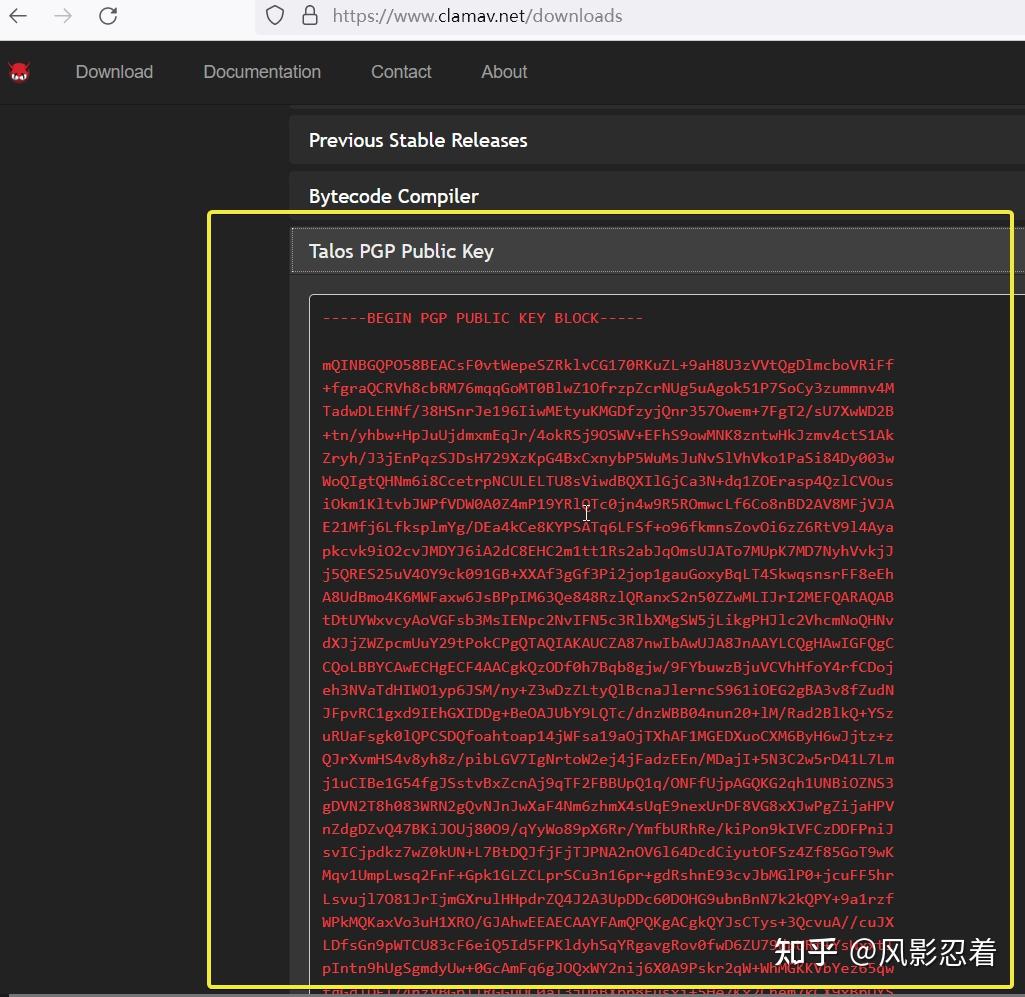Click the key line starting Zryh/J3jEnPqz
The image size is (1025, 997).
608,458
